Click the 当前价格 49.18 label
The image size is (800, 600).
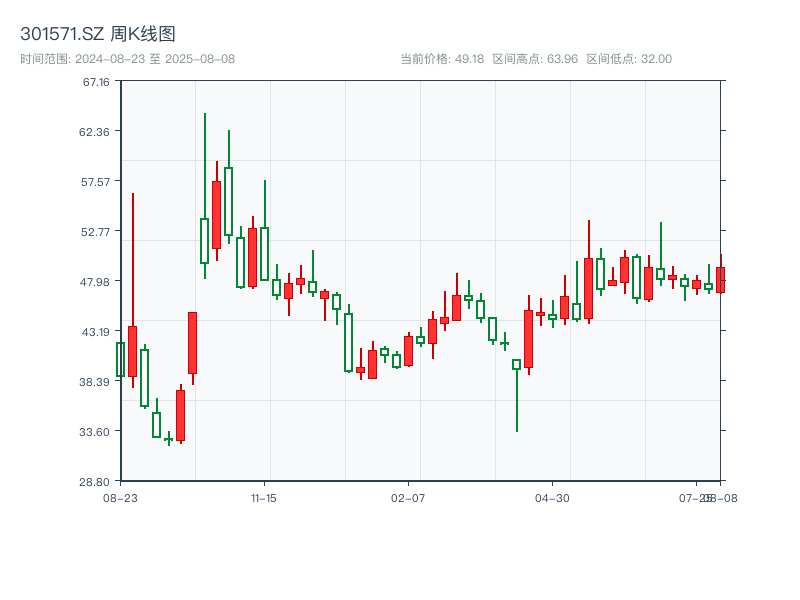(x=442, y=59)
